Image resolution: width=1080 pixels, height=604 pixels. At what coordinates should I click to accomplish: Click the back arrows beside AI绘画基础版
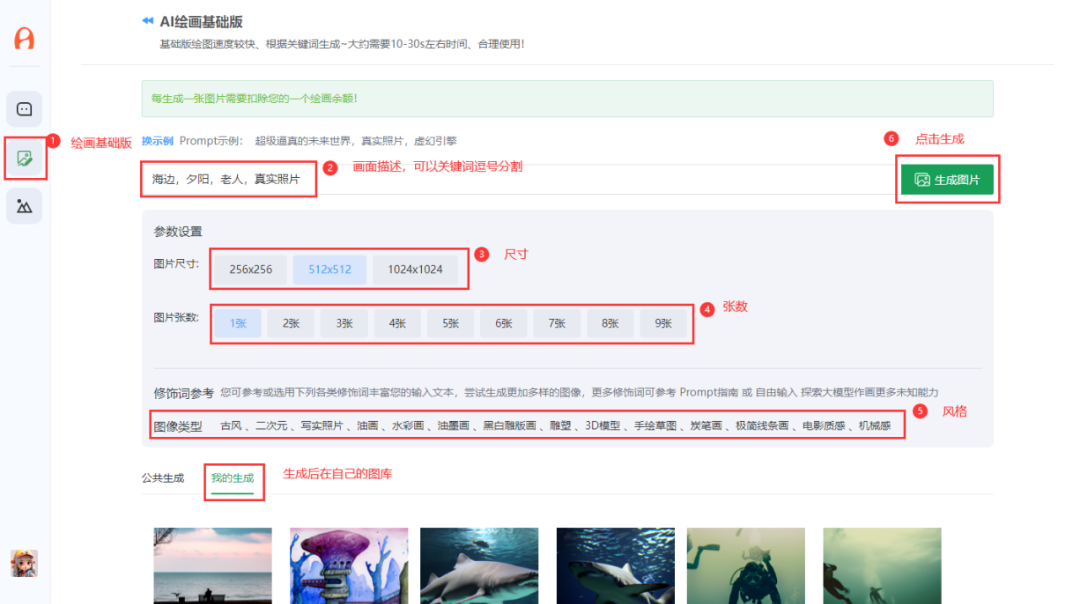click(x=148, y=21)
